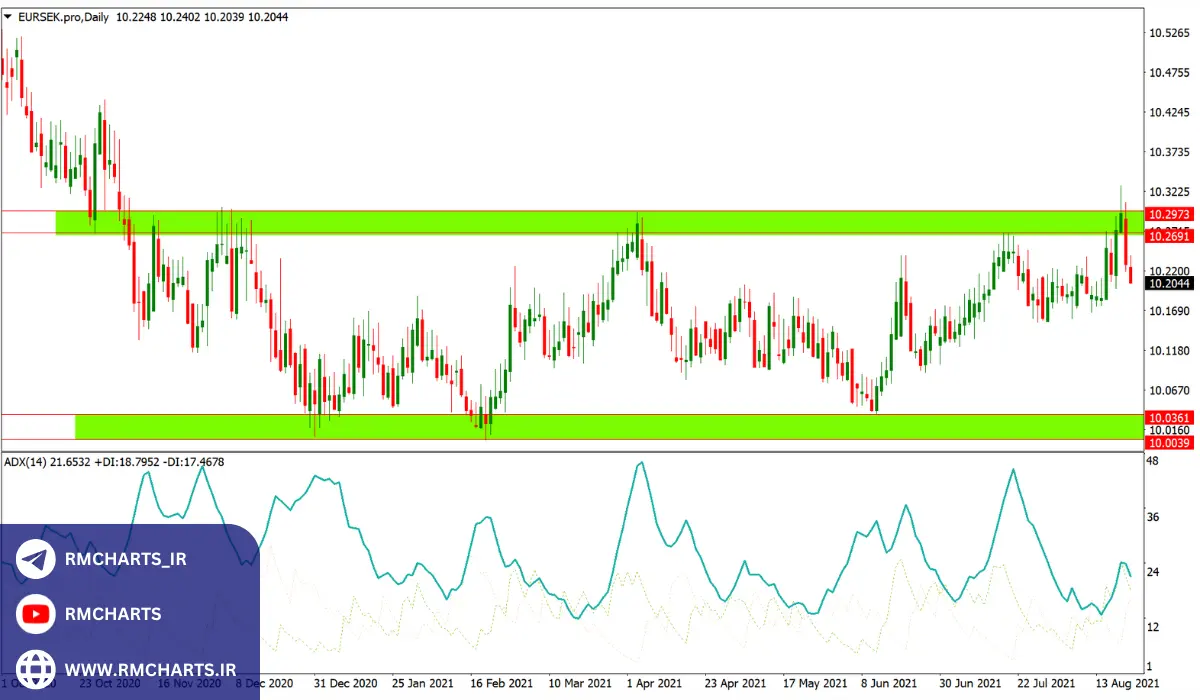The height and width of the screenshot is (700, 1200).
Task: Select the red 10.0039 price label
Action: coord(1168,442)
